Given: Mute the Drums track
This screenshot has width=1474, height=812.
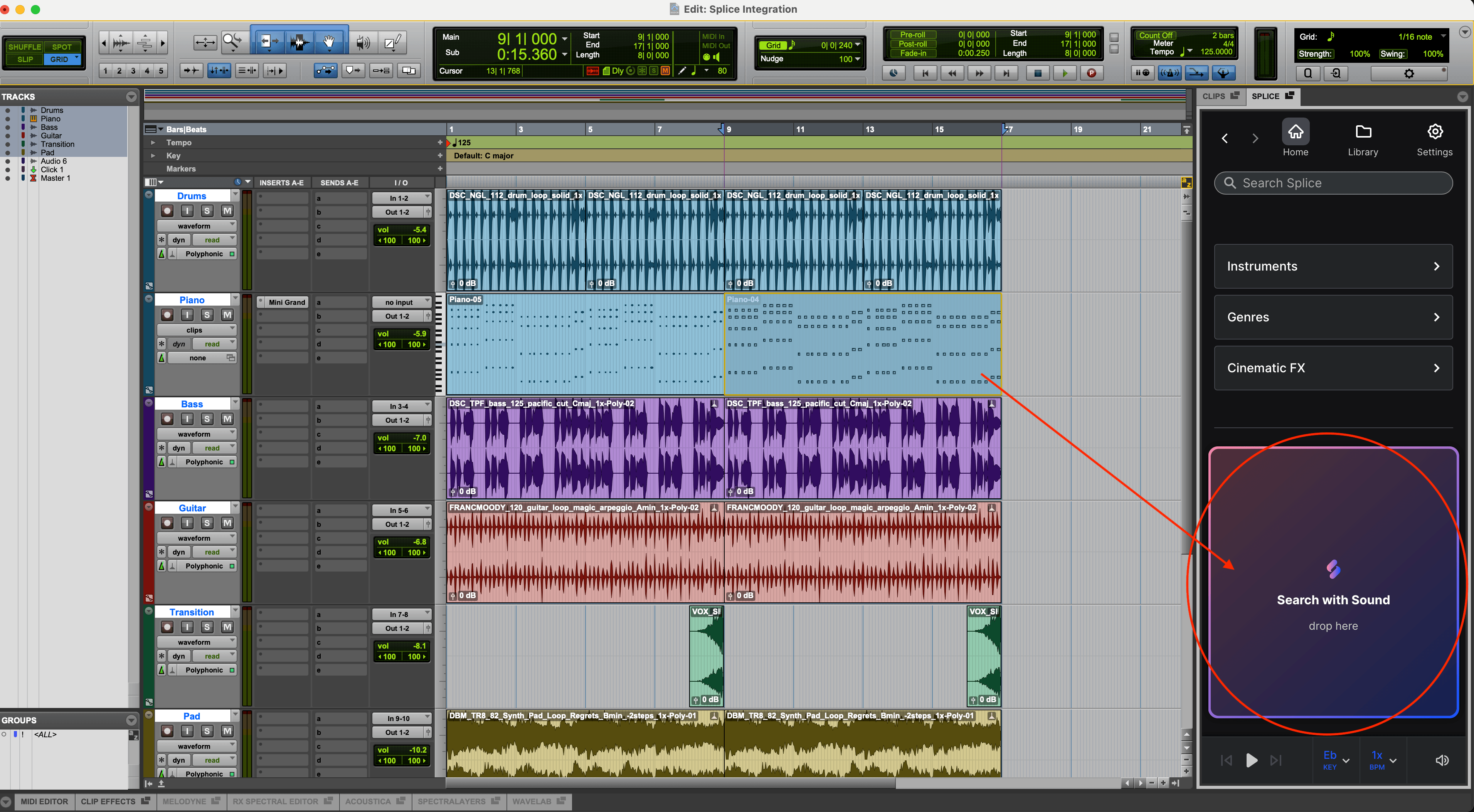Looking at the screenshot, I should [x=227, y=211].
